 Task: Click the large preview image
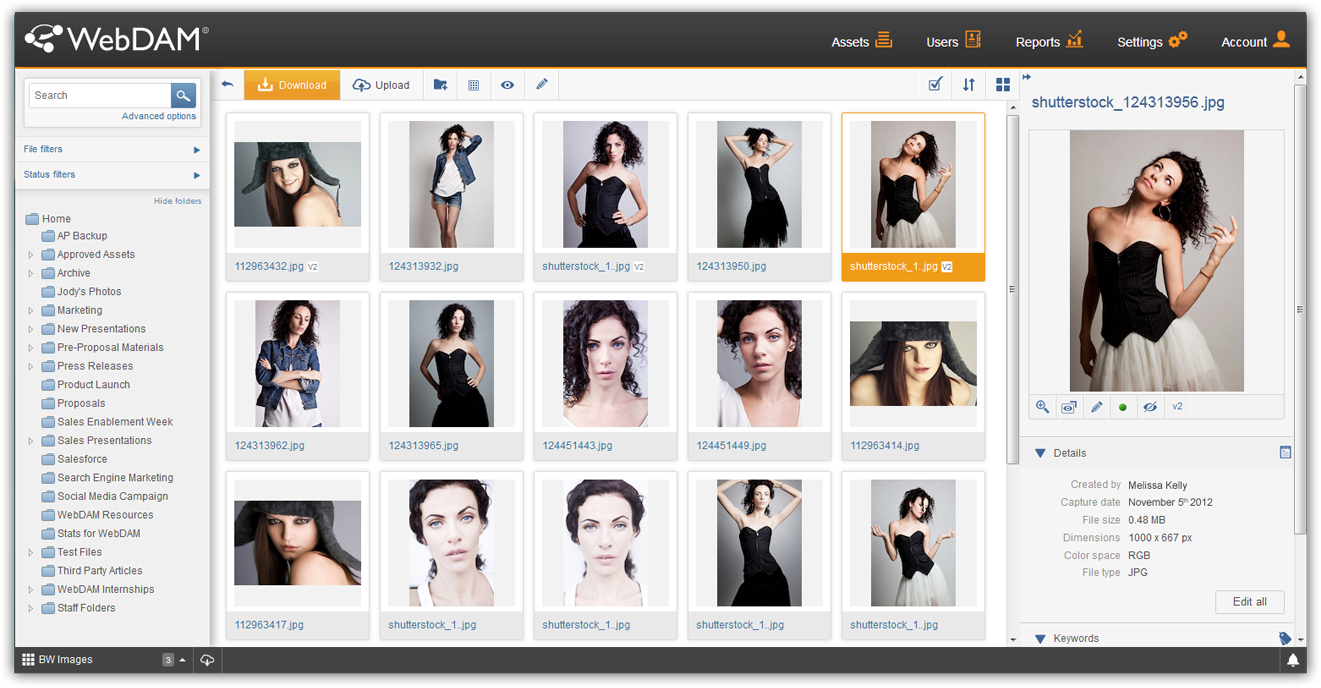[1157, 261]
